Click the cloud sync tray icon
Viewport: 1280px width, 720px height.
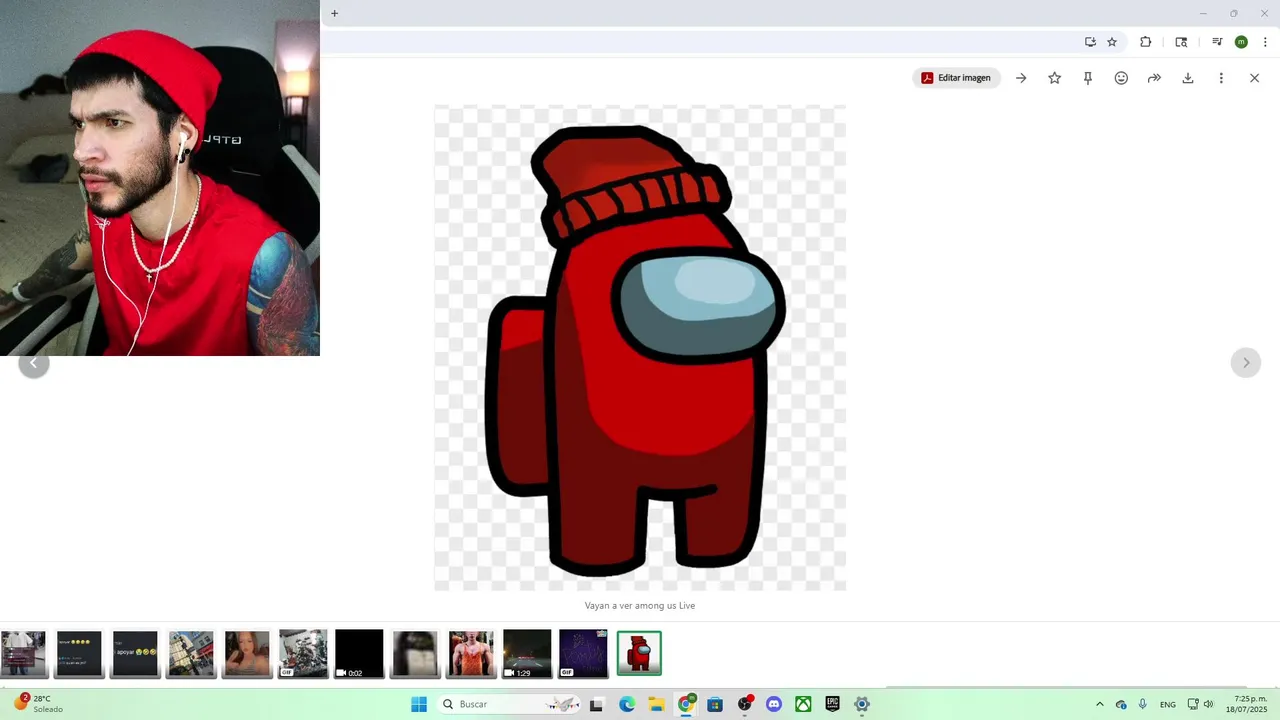1121,704
